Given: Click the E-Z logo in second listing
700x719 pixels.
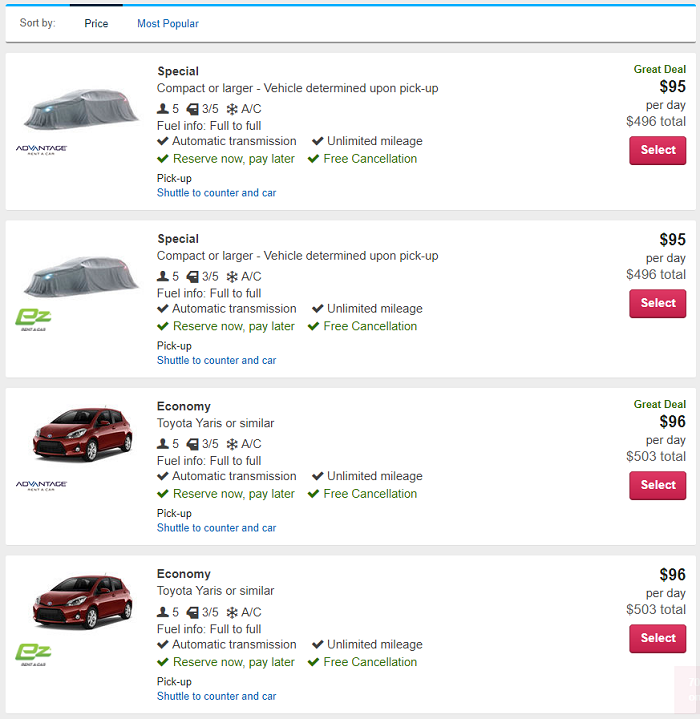Looking at the screenshot, I should (x=33, y=320).
